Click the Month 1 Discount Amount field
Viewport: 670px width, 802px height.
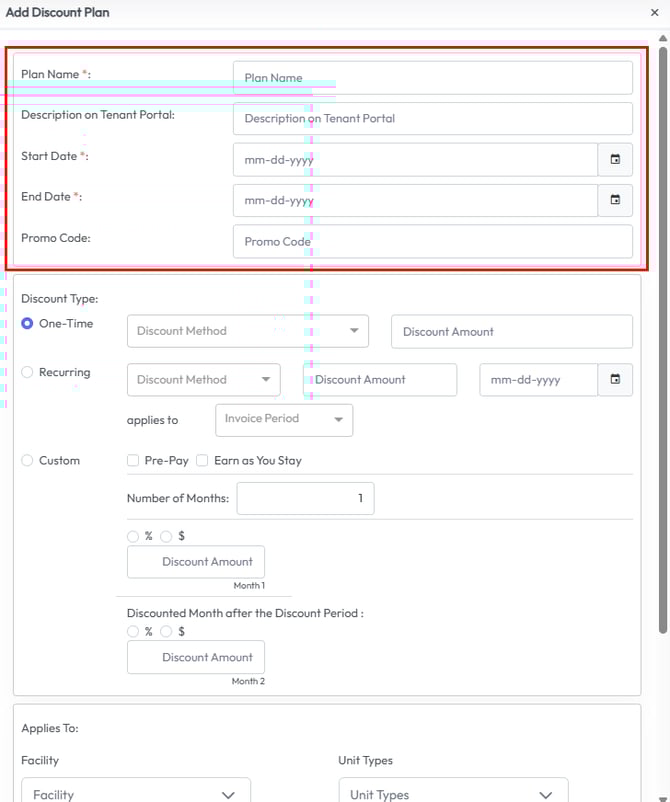(x=196, y=562)
